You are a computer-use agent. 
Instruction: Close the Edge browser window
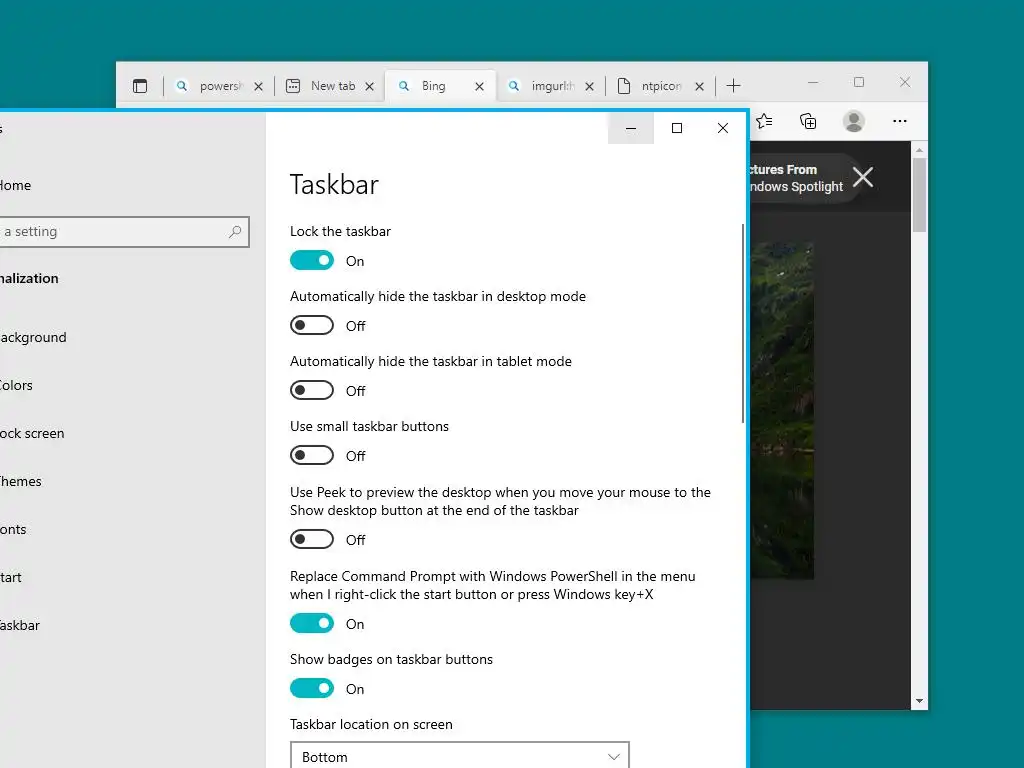(905, 82)
